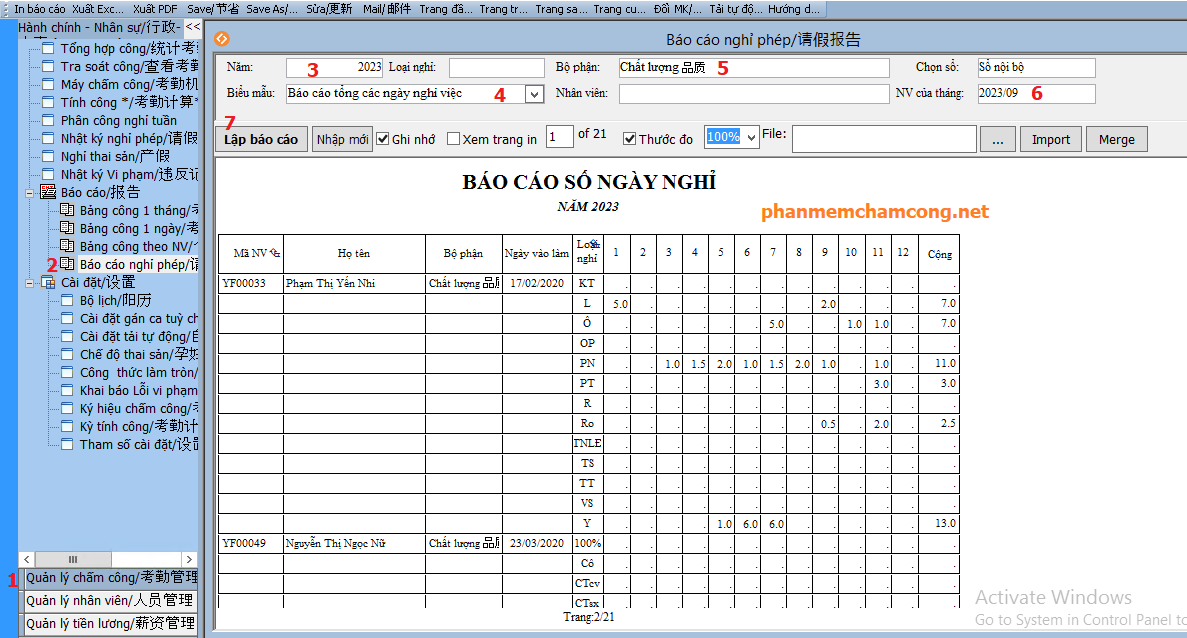Switch to Quản lý tiền lương tab

[111, 624]
